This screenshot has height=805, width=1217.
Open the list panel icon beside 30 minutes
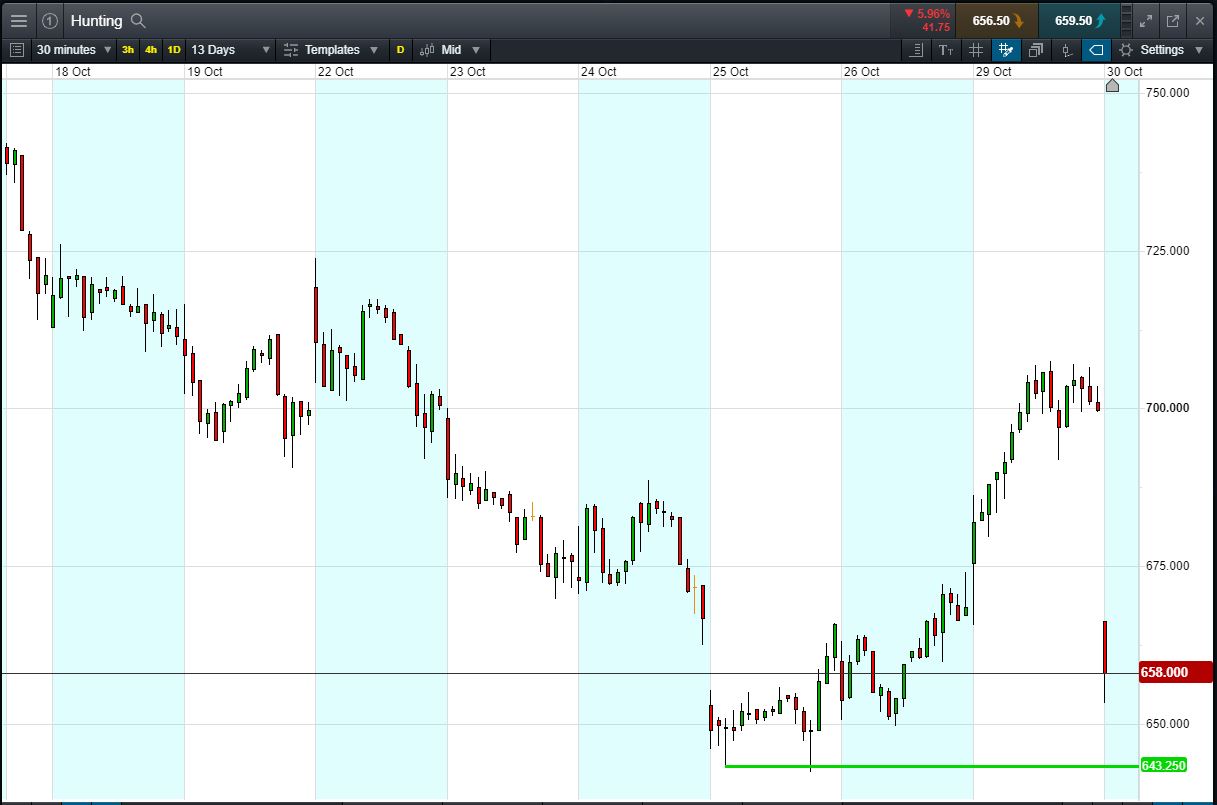16,50
